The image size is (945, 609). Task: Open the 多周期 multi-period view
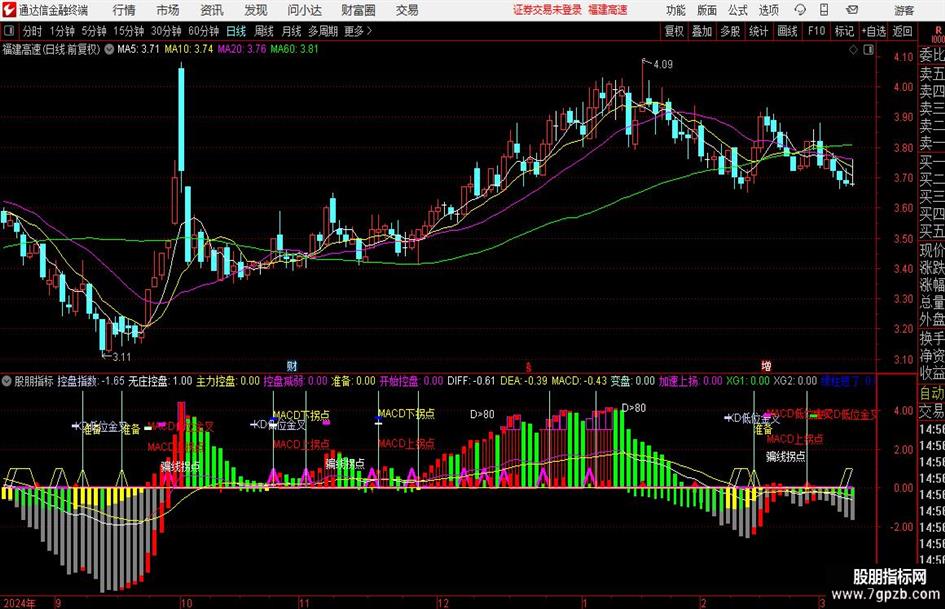coord(322,31)
